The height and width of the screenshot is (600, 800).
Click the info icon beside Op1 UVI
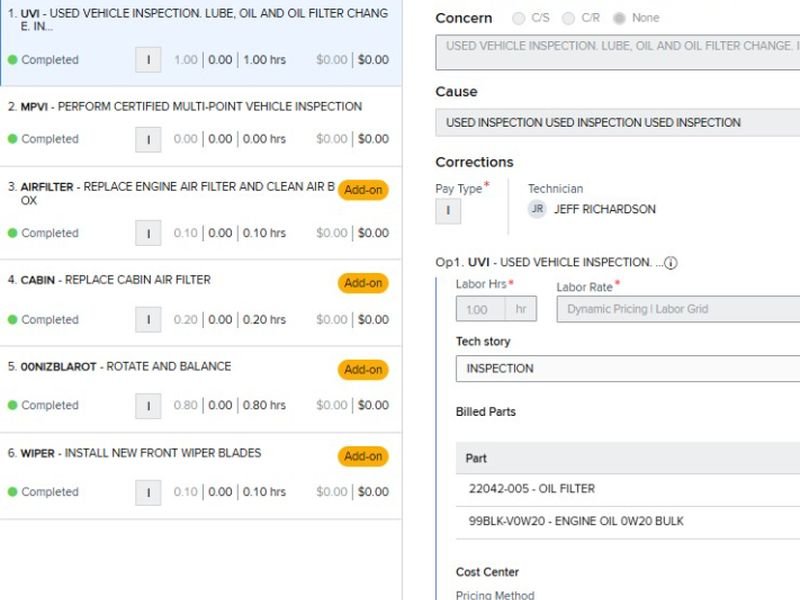click(x=670, y=263)
